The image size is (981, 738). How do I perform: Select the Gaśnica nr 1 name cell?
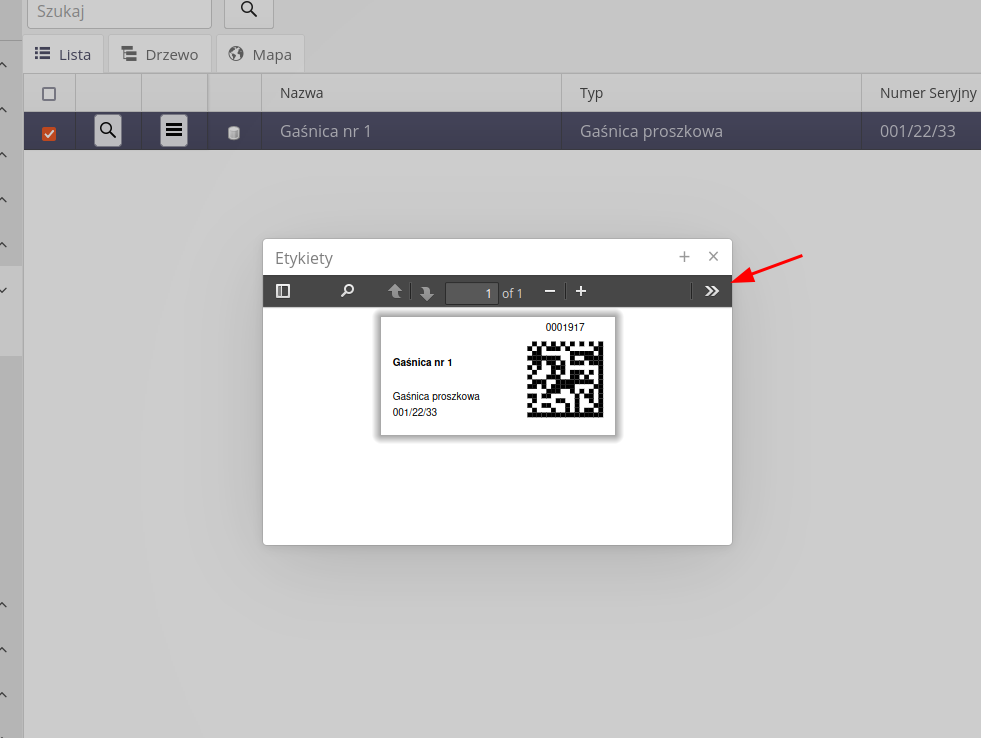[412, 131]
